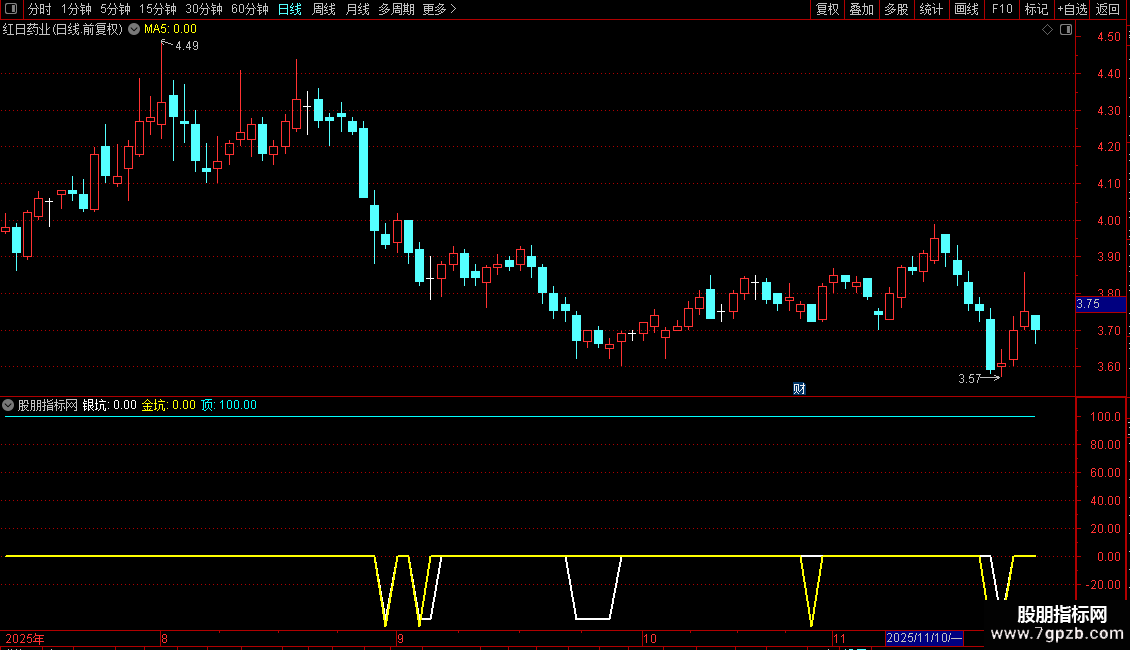
Task: Click the month 10 time axis marker
Action: (x=650, y=639)
